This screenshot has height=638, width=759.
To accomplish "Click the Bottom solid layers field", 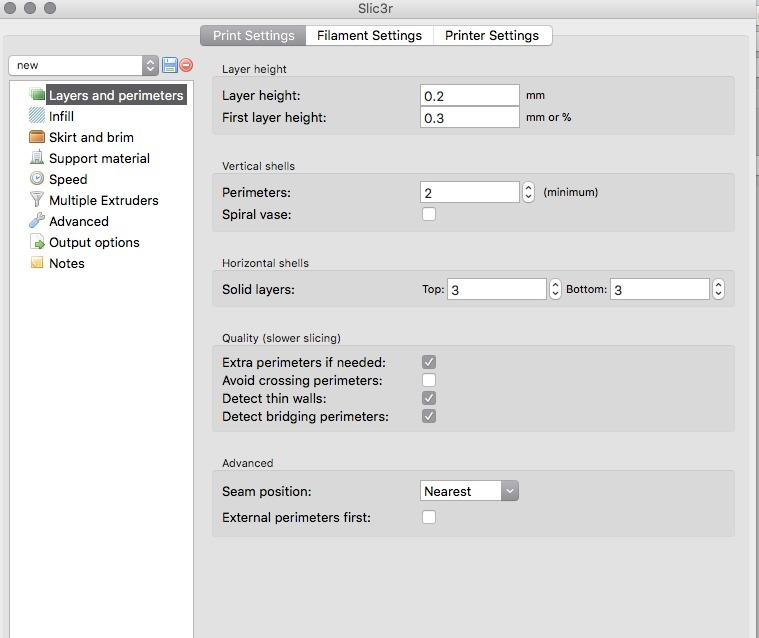I will (660, 289).
